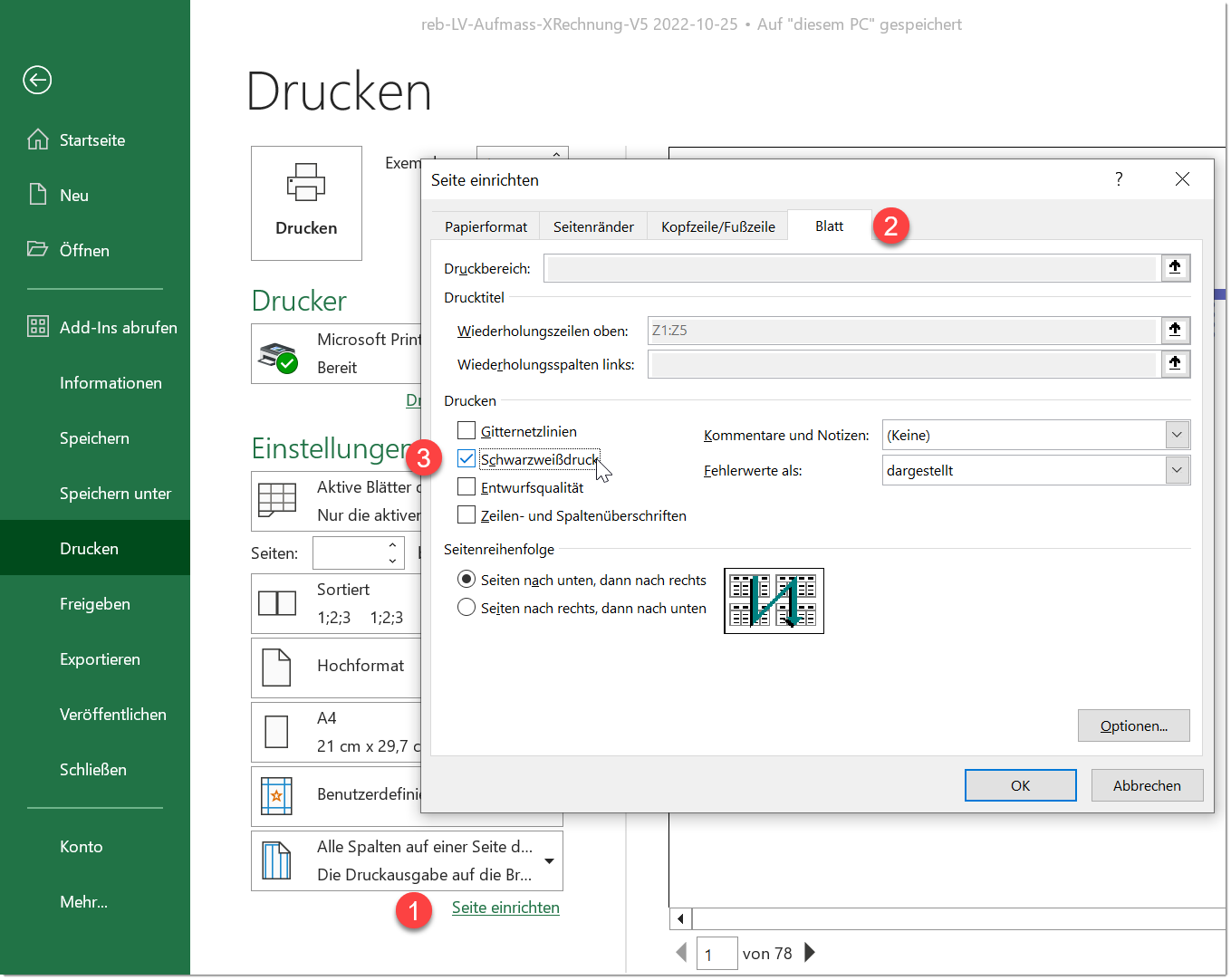Image resolution: width=1231 pixels, height=980 pixels.
Task: Open the help question mark in dialog
Action: [1119, 179]
